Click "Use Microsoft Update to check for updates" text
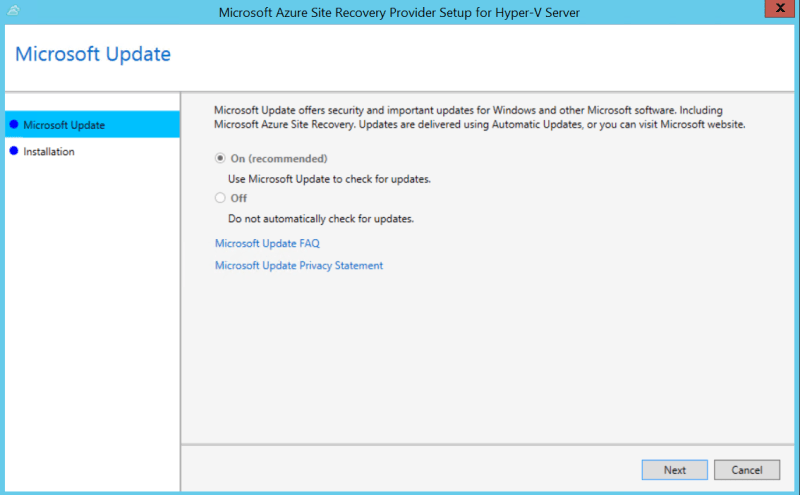The height and width of the screenshot is (495, 800). point(329,179)
